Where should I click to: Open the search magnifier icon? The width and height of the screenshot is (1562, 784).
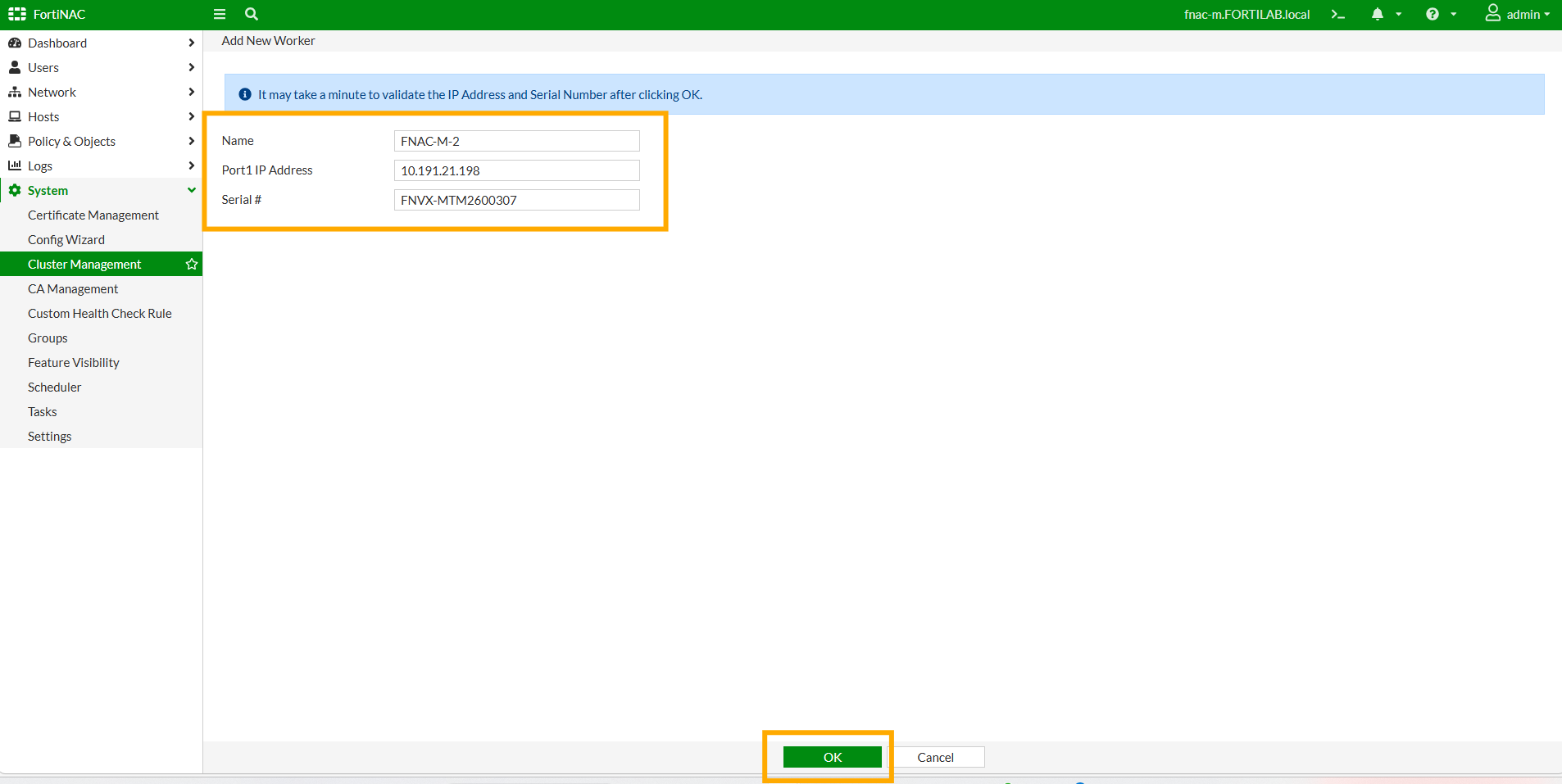tap(252, 14)
